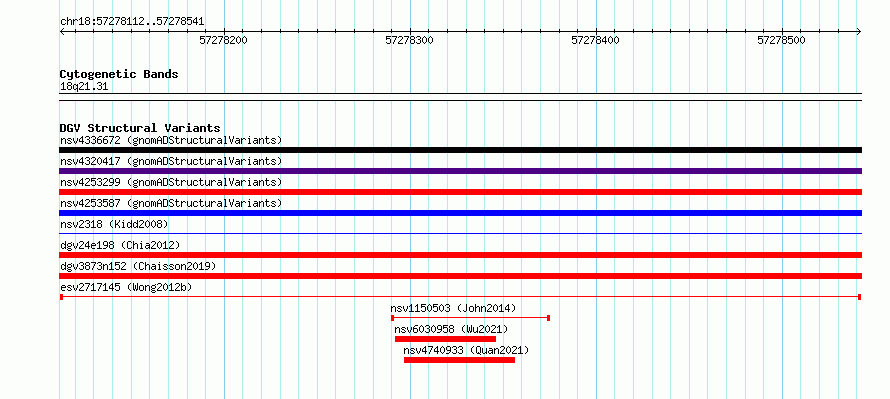Open variant label nsv4320417 (gnomADStructuralVariants)
The height and width of the screenshot is (399, 890).
tap(171, 161)
